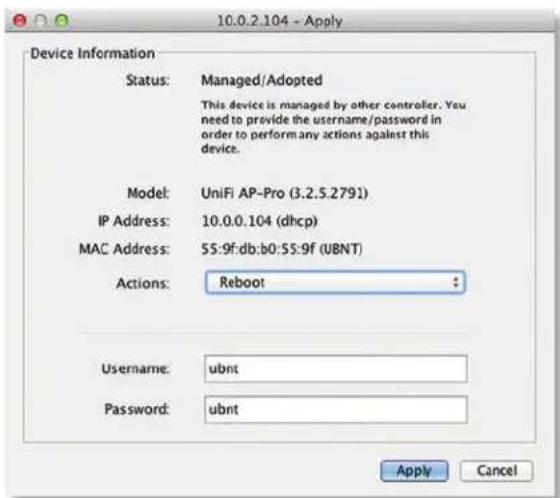This screenshot has height=498, width=560.
Task: Click the model text UniFi AP-Pro (3.2.5.2791)
Action: point(284,193)
